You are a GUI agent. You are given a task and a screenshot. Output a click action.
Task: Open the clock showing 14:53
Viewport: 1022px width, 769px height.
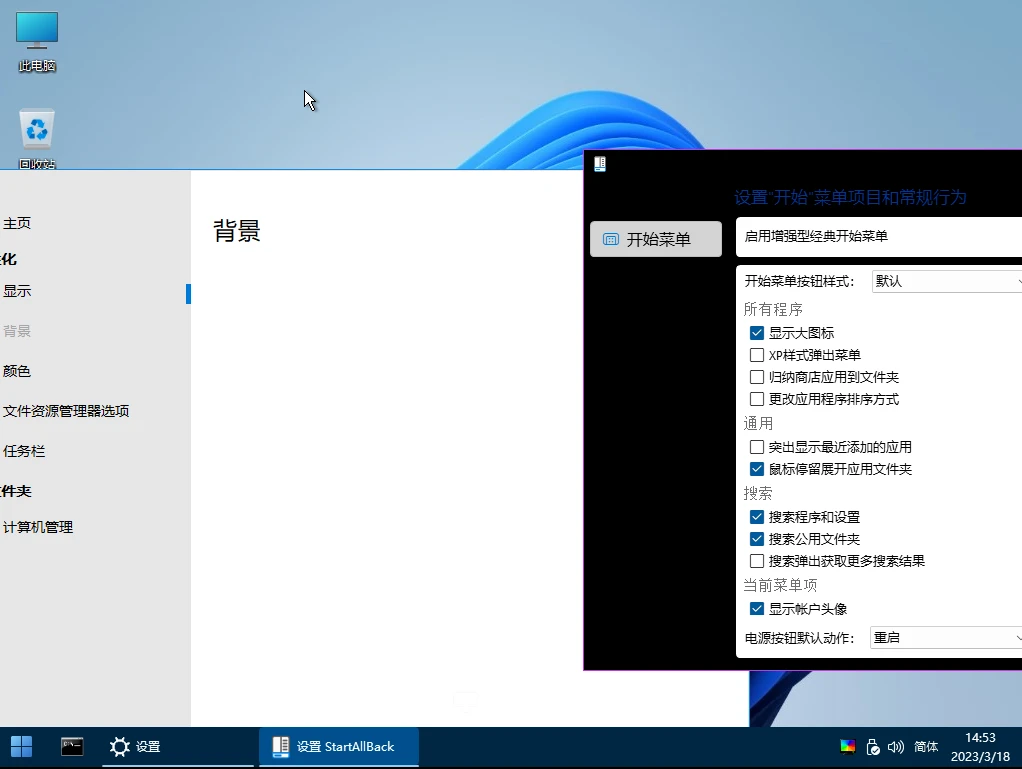tap(980, 747)
